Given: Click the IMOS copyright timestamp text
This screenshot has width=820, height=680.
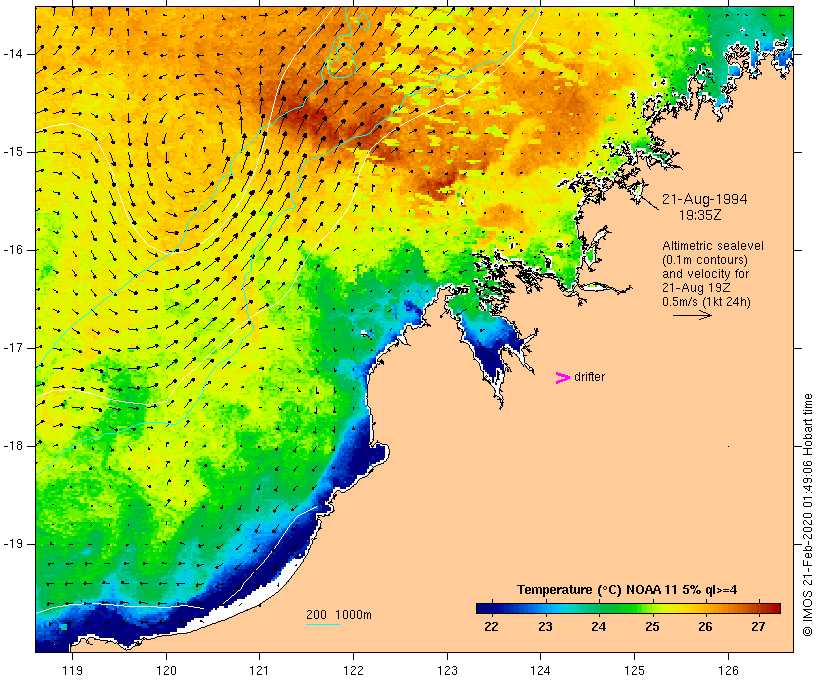Looking at the screenshot, I should 808,515.
